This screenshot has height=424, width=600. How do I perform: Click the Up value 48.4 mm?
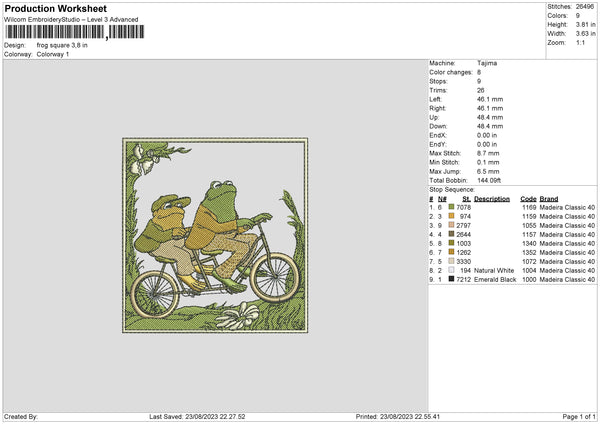490,117
